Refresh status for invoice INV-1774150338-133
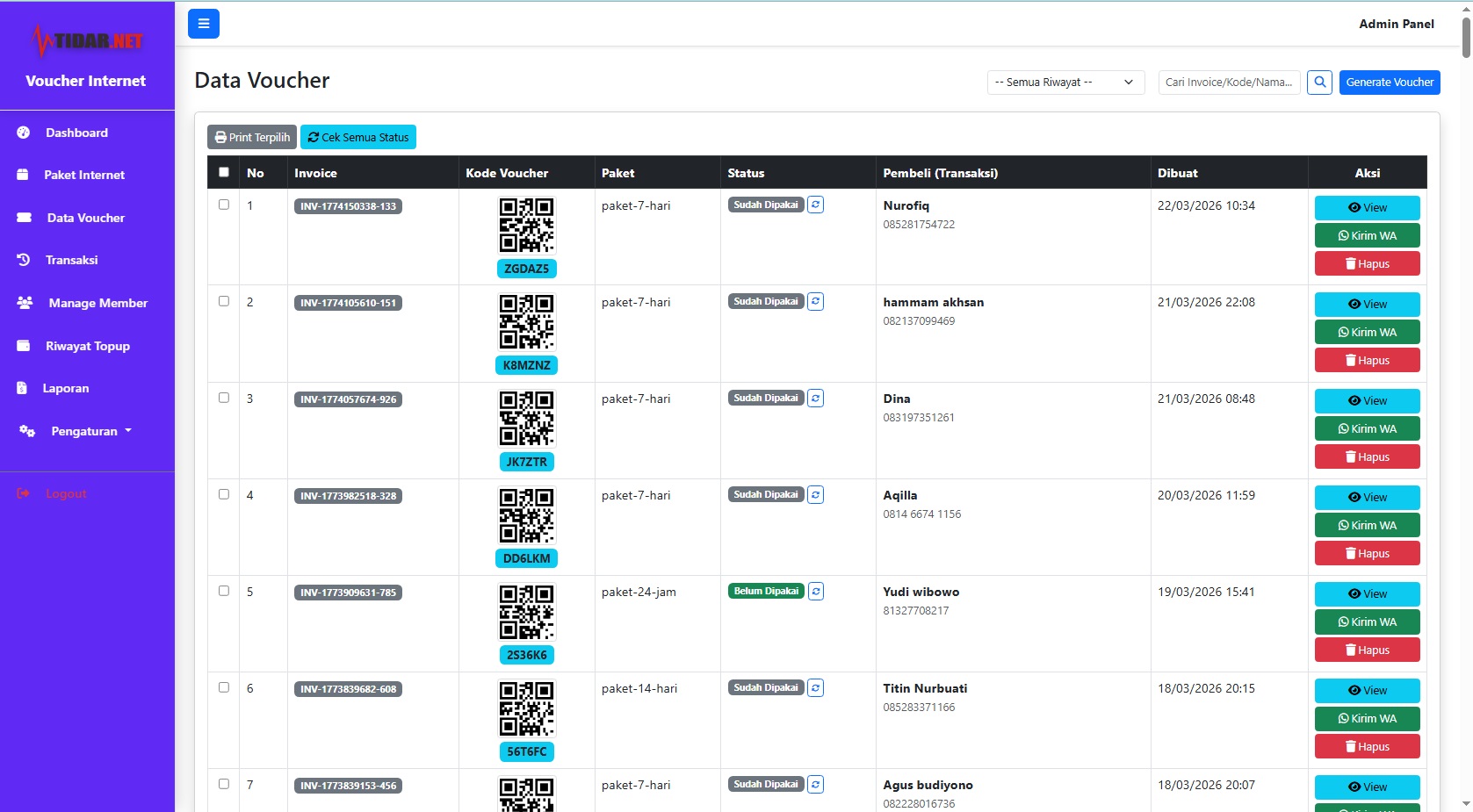The height and width of the screenshot is (812, 1473). 815,205
